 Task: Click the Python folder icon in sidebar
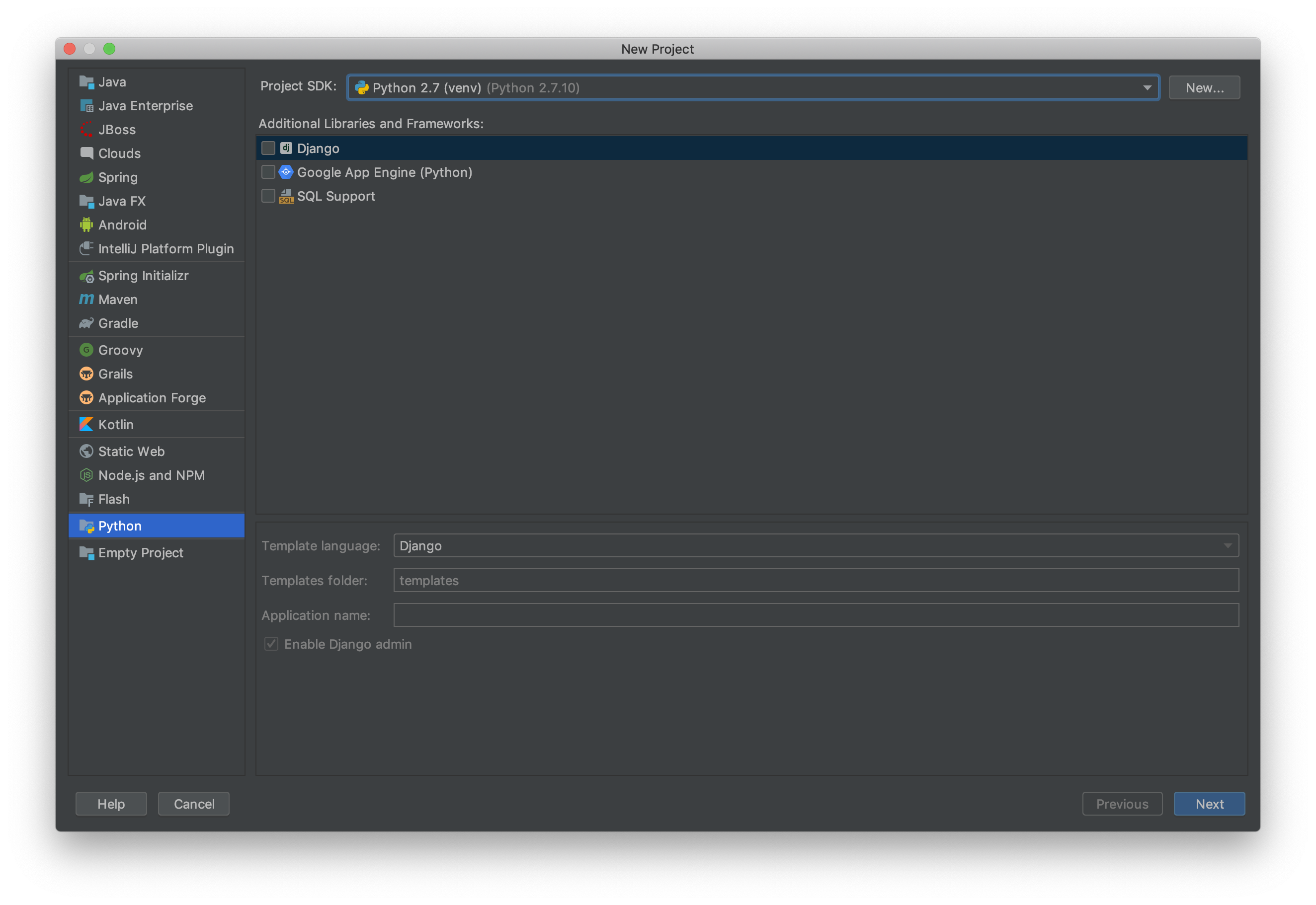coord(86,526)
